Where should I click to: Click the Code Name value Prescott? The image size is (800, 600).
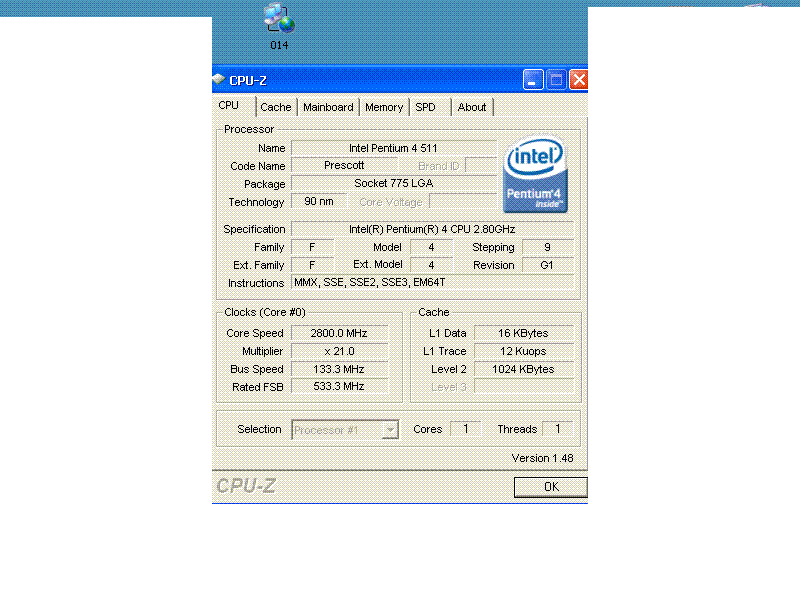click(x=344, y=166)
